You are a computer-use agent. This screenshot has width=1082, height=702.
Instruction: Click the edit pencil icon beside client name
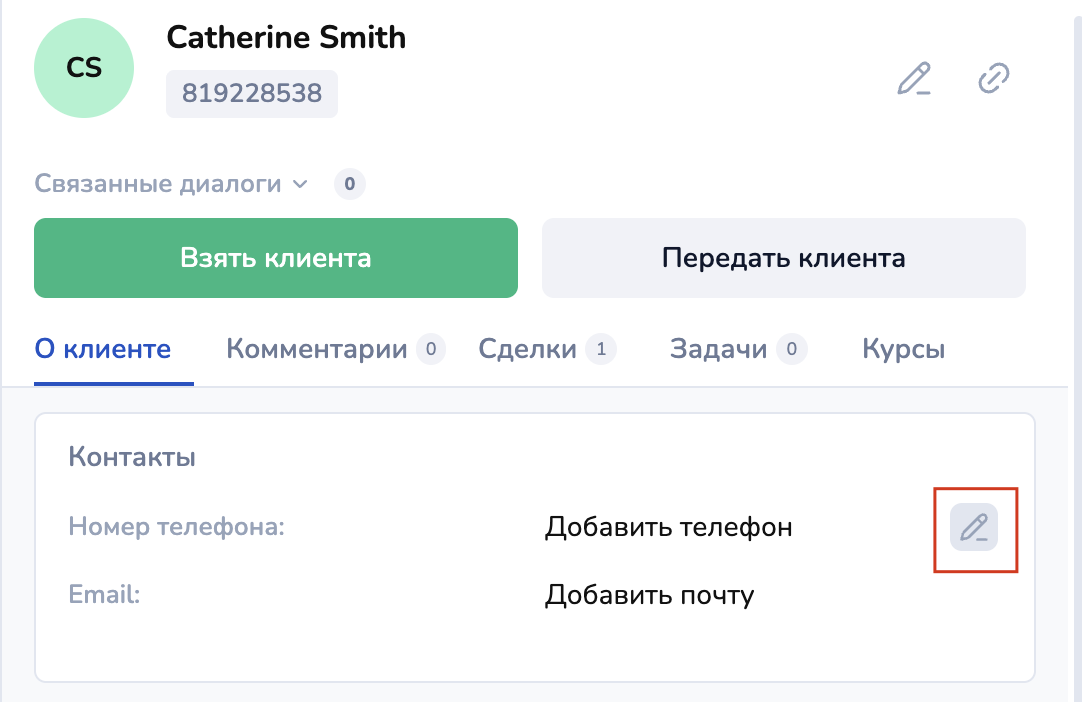point(914,79)
